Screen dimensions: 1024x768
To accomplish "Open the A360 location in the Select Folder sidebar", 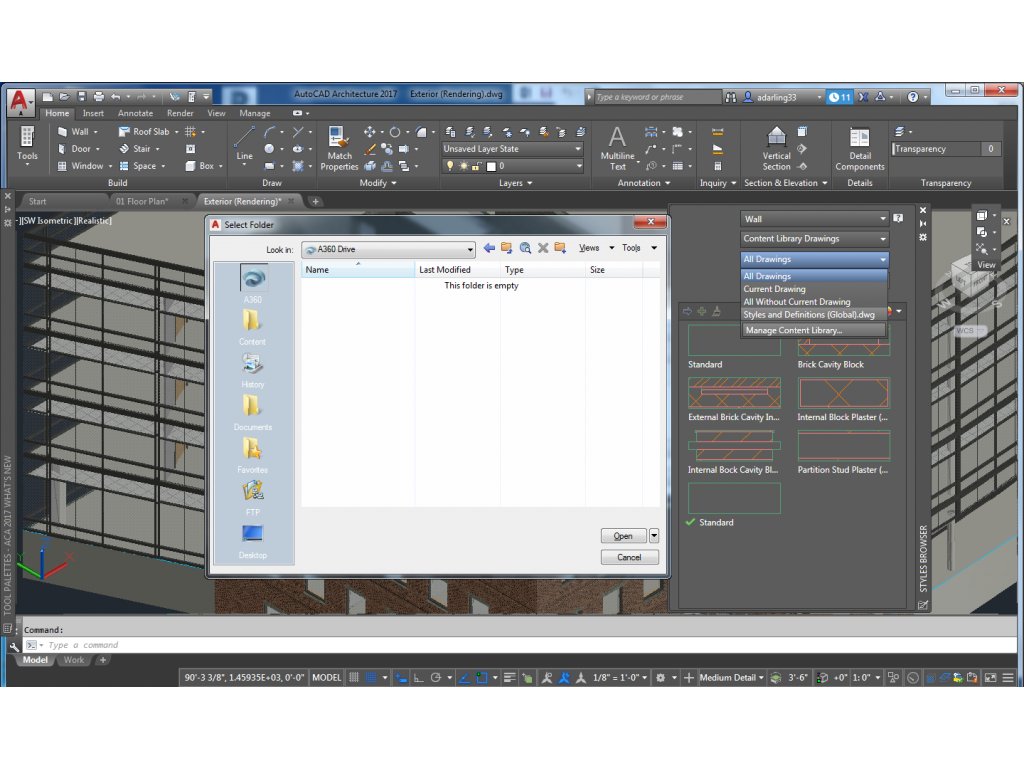I will click(x=253, y=284).
